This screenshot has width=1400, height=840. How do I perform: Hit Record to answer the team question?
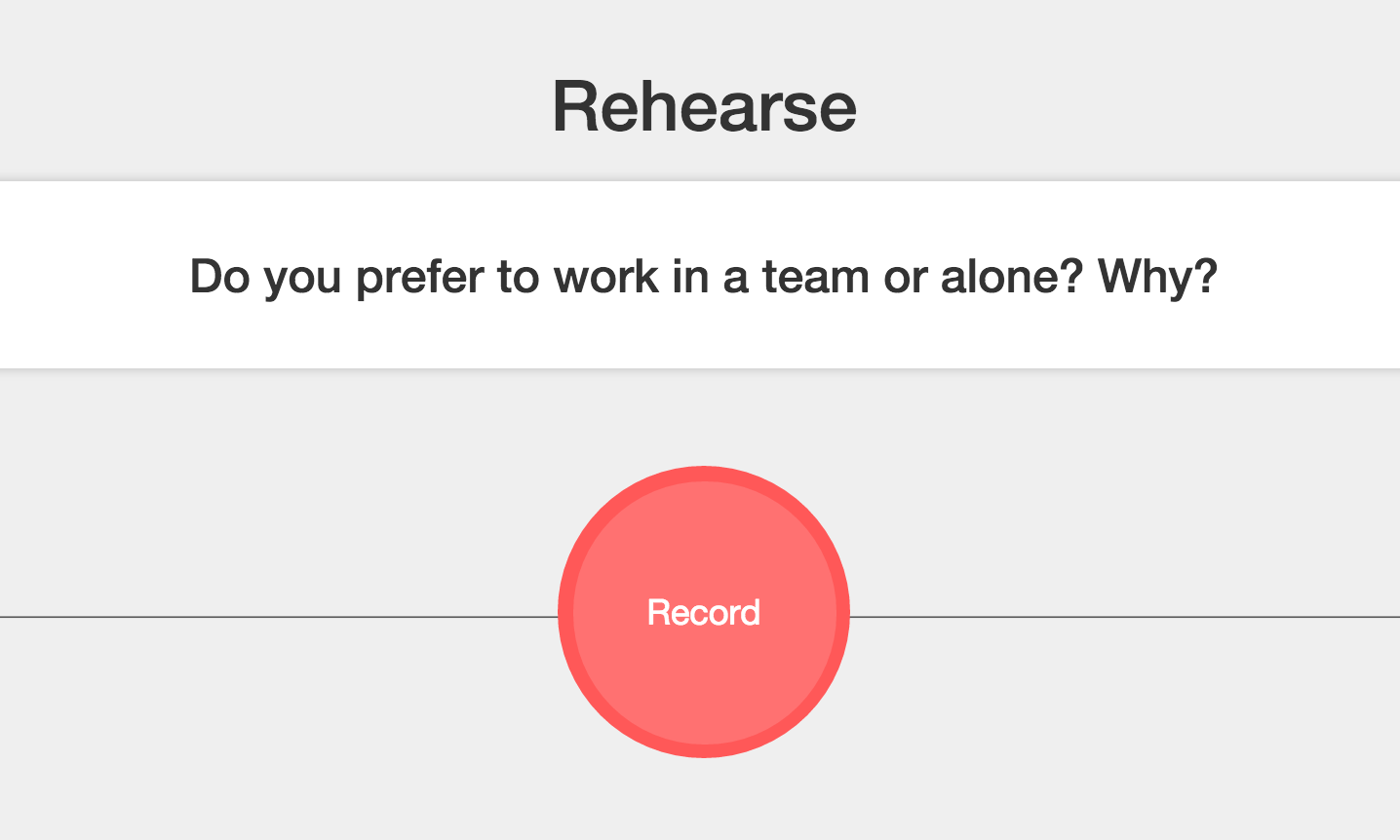click(x=703, y=612)
